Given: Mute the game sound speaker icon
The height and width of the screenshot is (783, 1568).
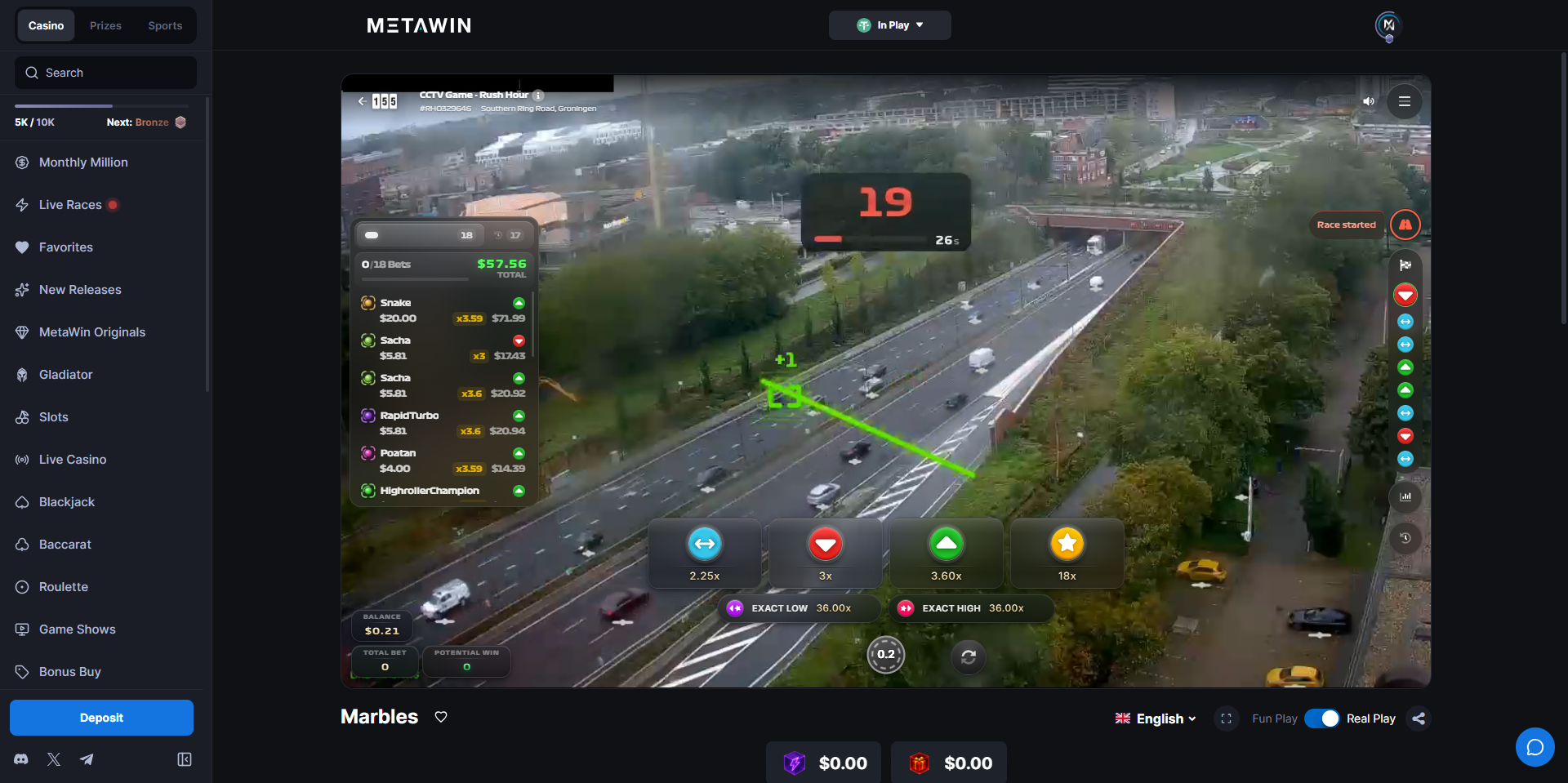Looking at the screenshot, I should click(1368, 101).
